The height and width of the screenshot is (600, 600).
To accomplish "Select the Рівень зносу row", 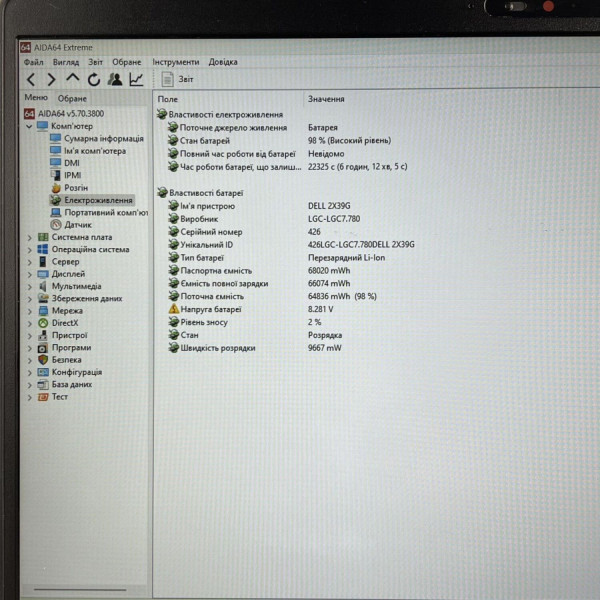I will (x=245, y=322).
